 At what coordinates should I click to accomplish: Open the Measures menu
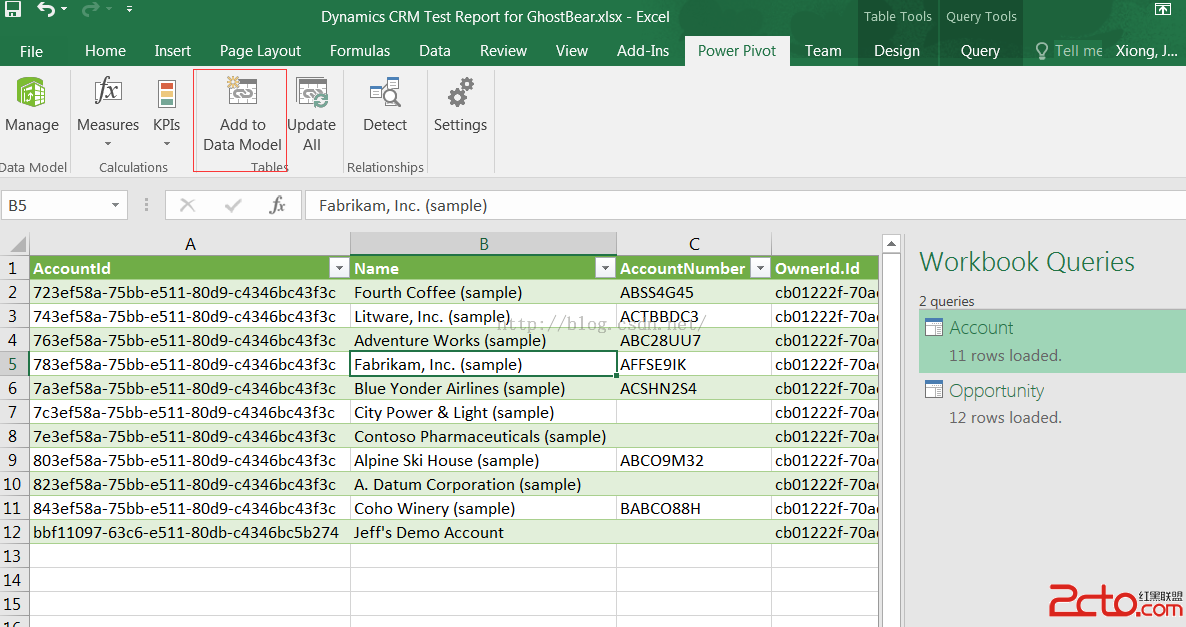pos(108,112)
